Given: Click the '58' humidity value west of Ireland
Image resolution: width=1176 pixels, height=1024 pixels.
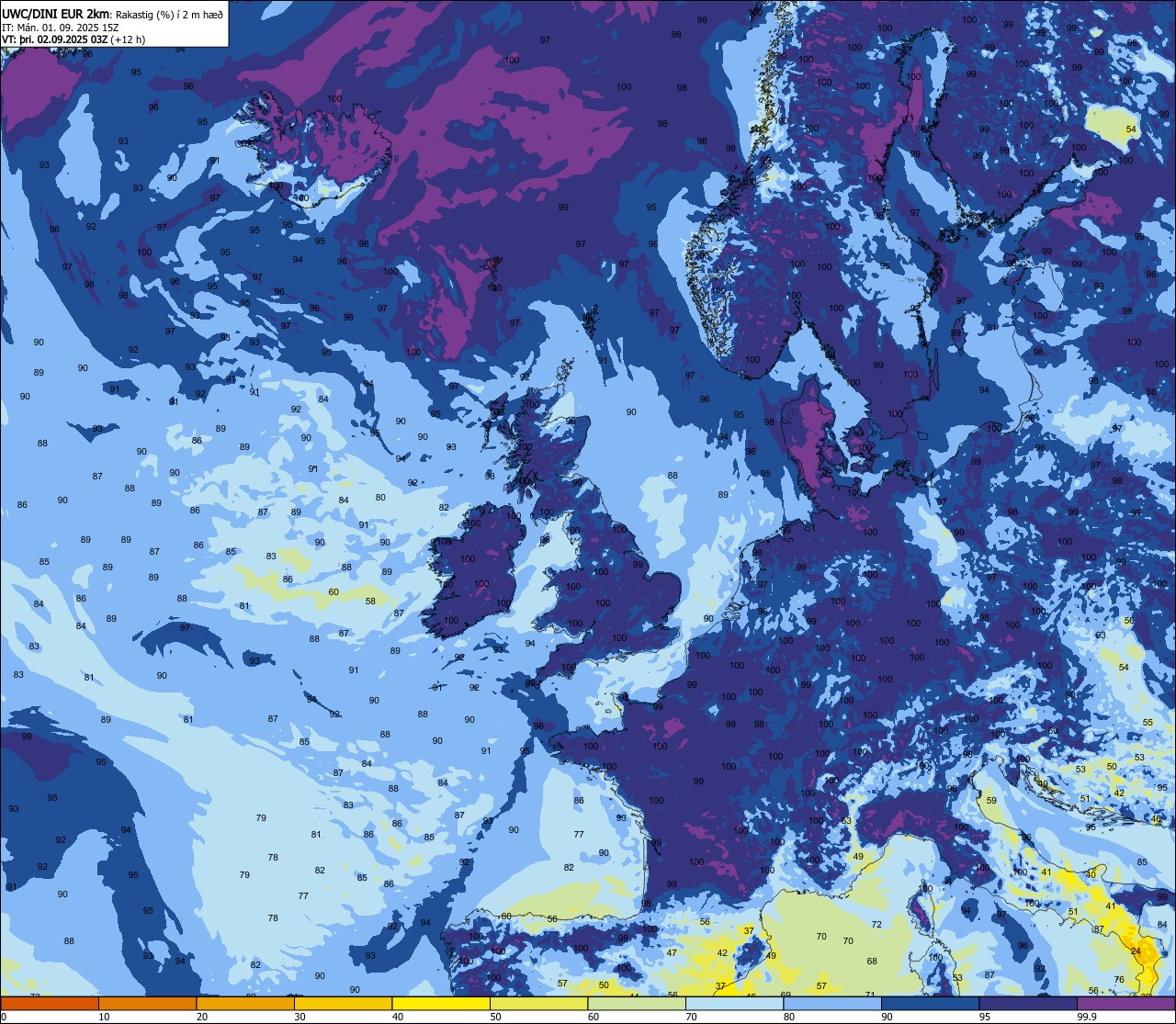Looking at the screenshot, I should coord(370,601).
